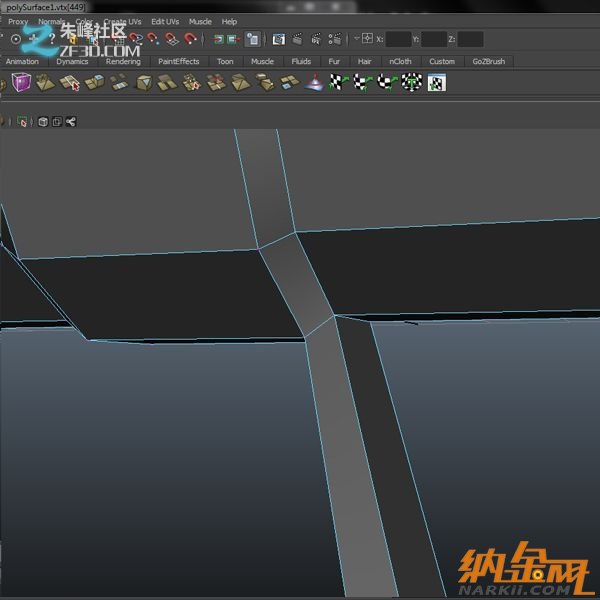600x600 pixels.
Task: Open the UV Texture Editor shelf icon
Action: click(x=436, y=83)
